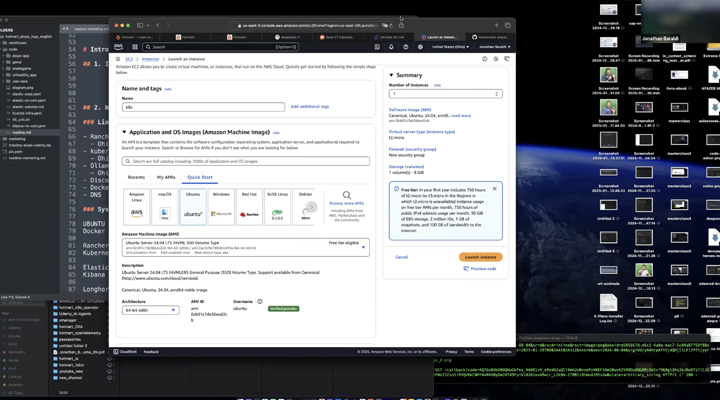Switch to the Quick Start tab
Image resolution: width=720 pixels, height=400 pixels.
[200, 177]
